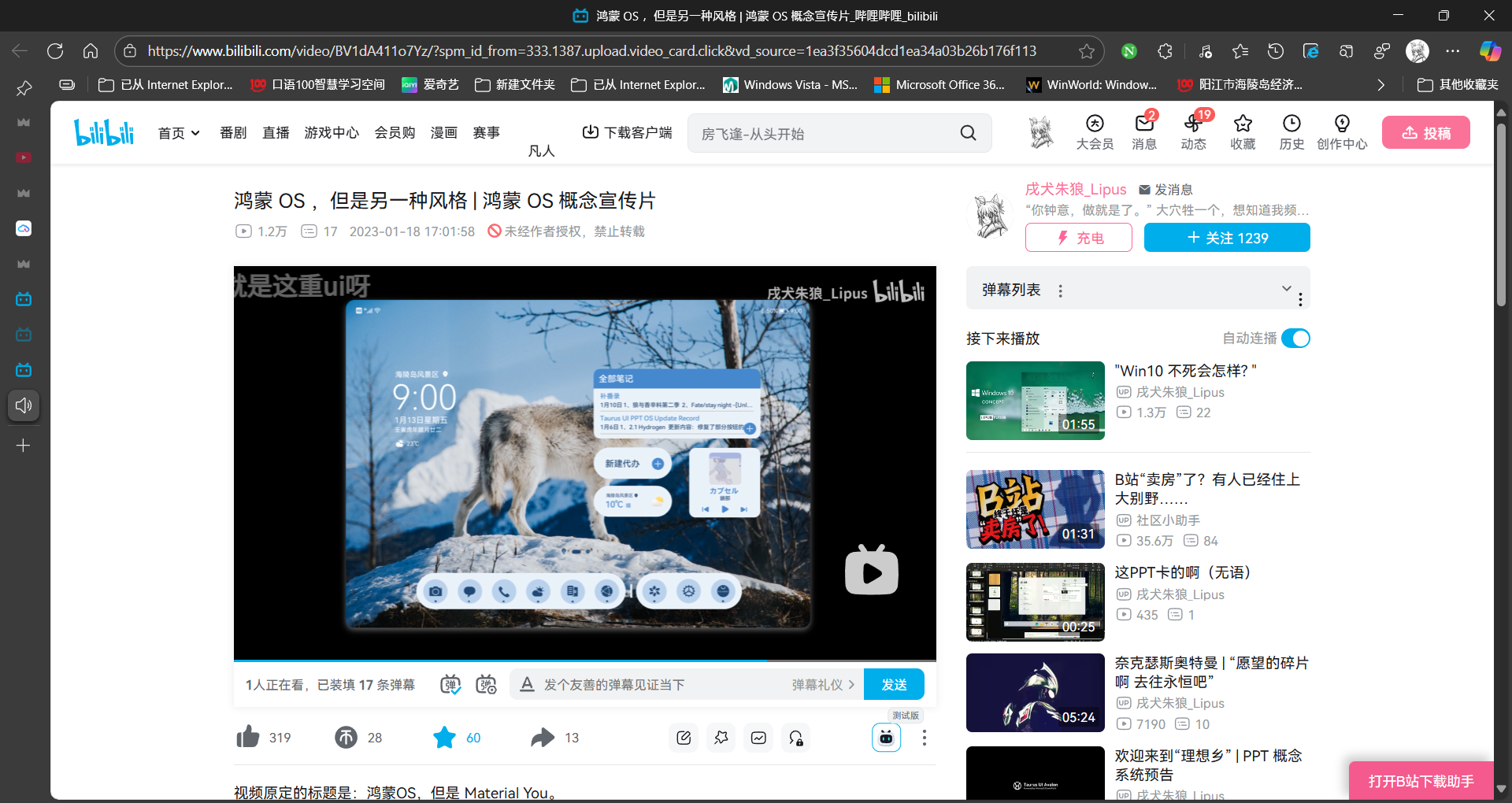Open 漫画 in navigation
Viewport: 1512px width, 803px height.
pos(444,133)
